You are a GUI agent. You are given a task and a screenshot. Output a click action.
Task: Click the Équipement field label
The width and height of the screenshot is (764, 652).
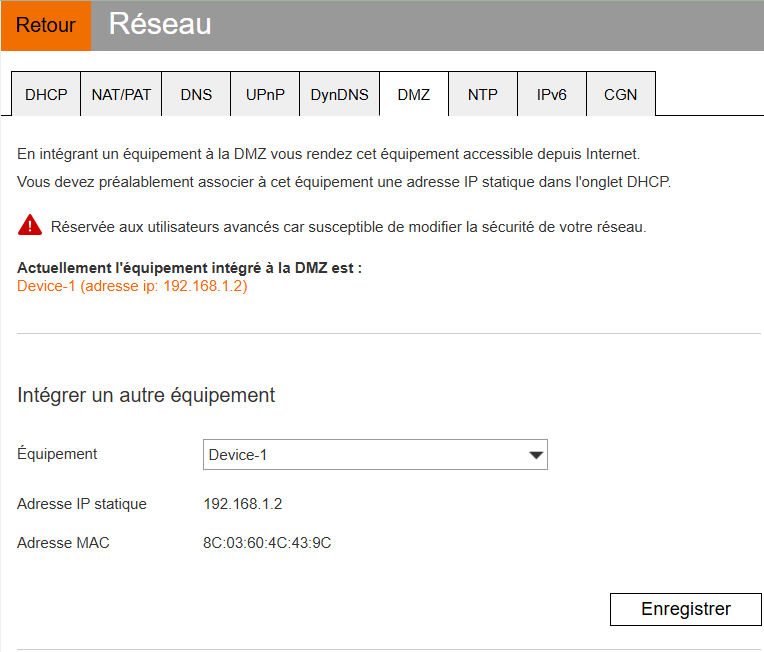tap(57, 454)
